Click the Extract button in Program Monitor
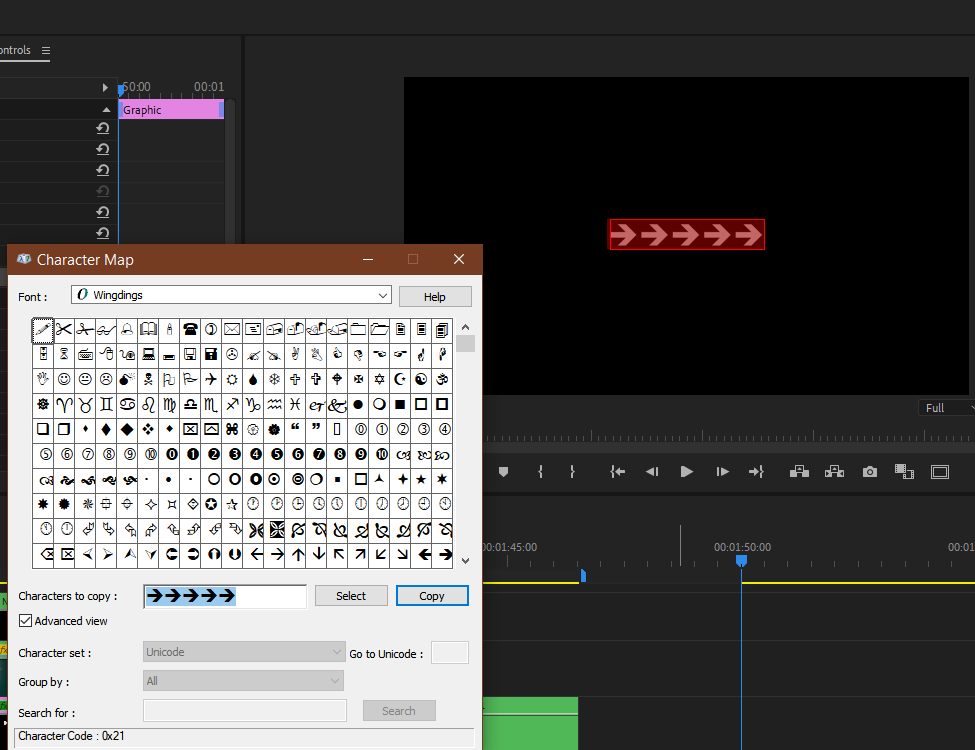This screenshot has width=975, height=750. coord(834,472)
